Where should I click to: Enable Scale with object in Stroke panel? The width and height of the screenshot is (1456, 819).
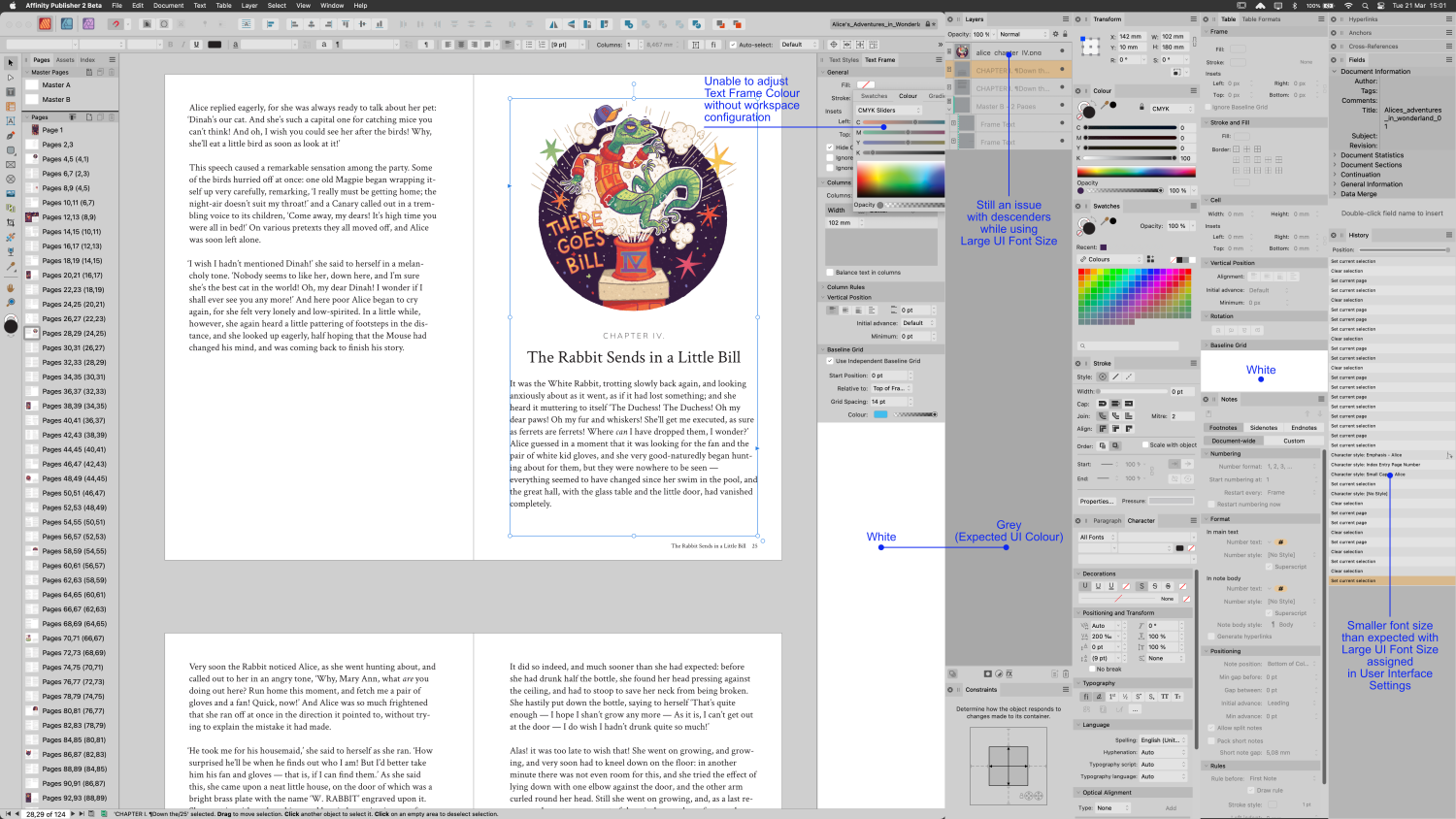click(x=1145, y=445)
